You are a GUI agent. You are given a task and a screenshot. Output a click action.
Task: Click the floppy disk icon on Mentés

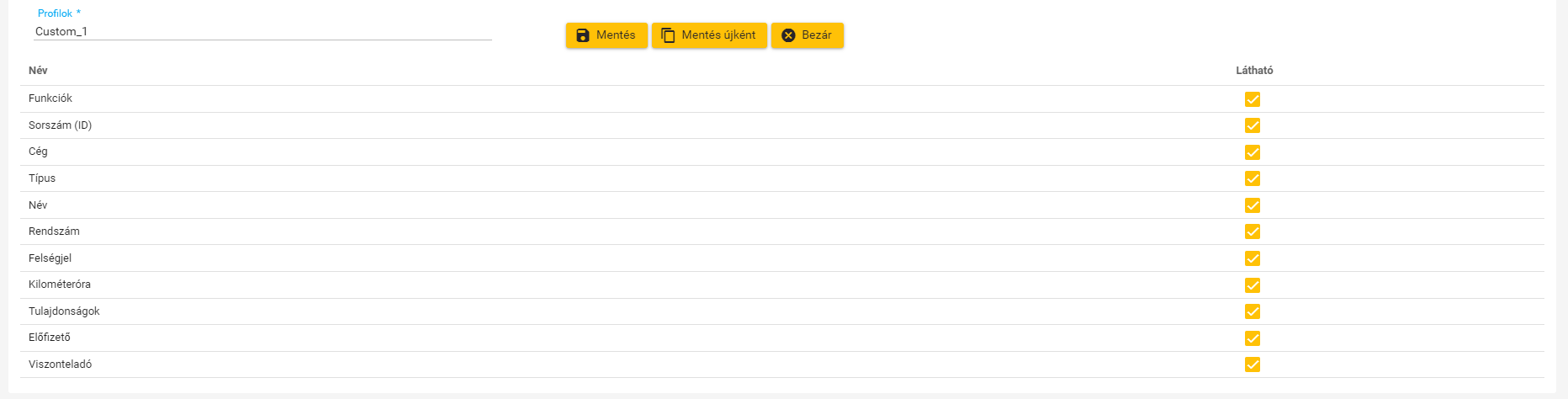pyautogui.click(x=582, y=35)
